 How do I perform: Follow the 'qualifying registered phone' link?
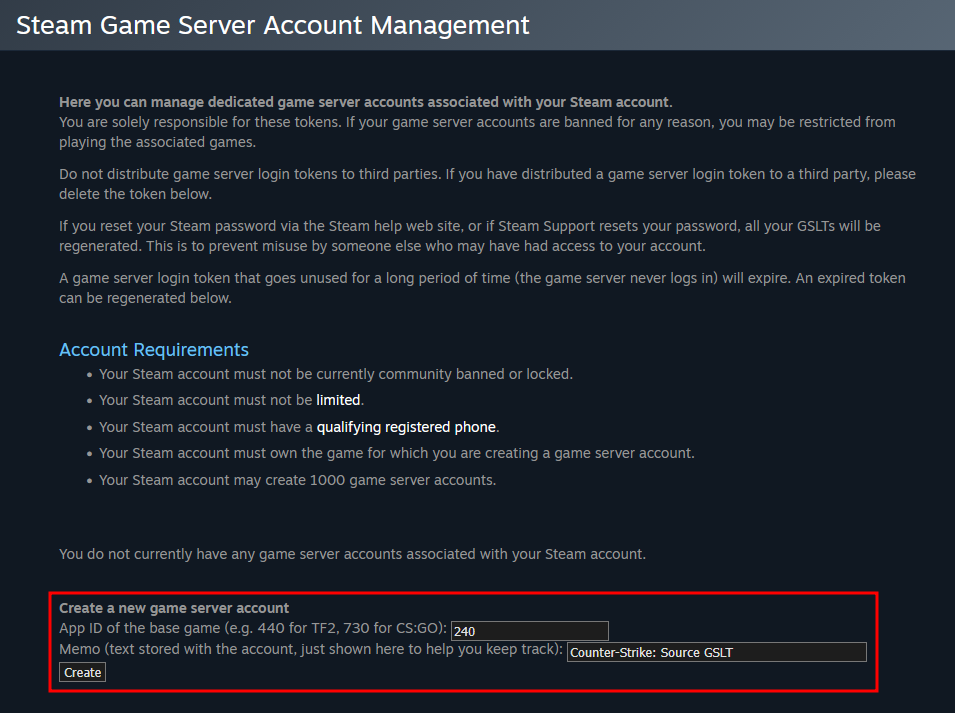click(407, 427)
